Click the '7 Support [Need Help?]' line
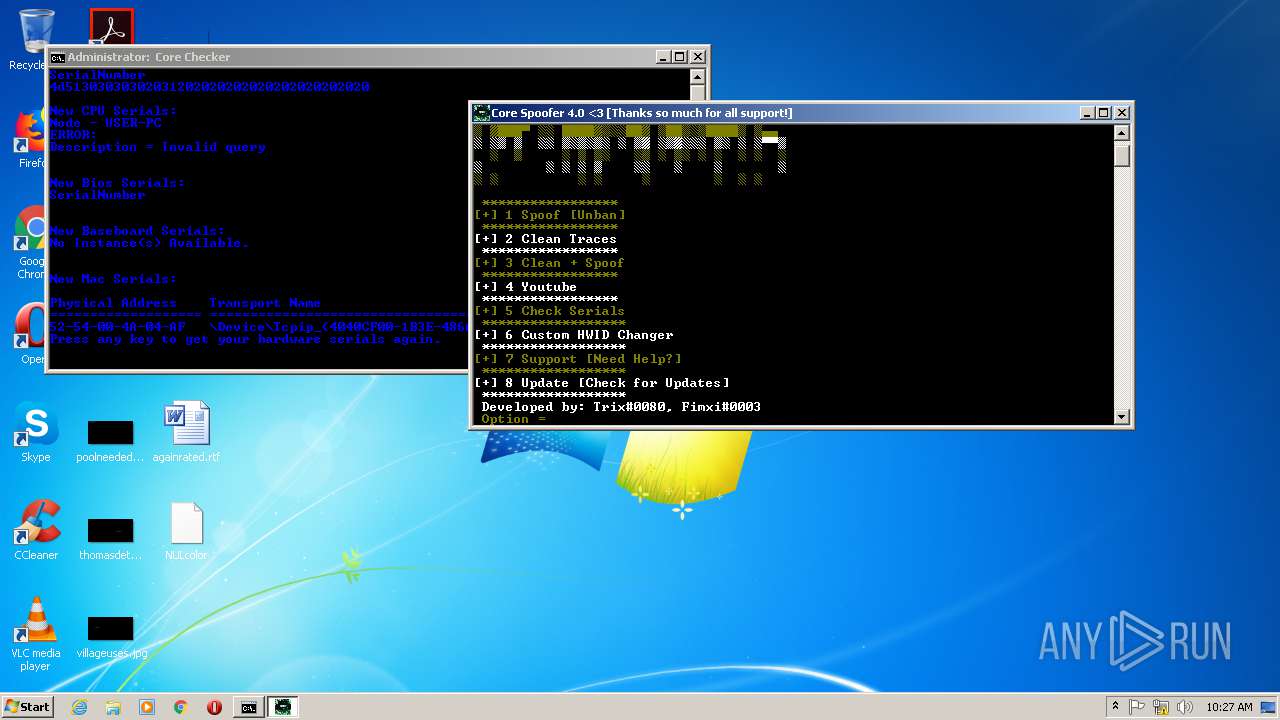Viewport: 1280px width, 720px height. click(x=578, y=359)
